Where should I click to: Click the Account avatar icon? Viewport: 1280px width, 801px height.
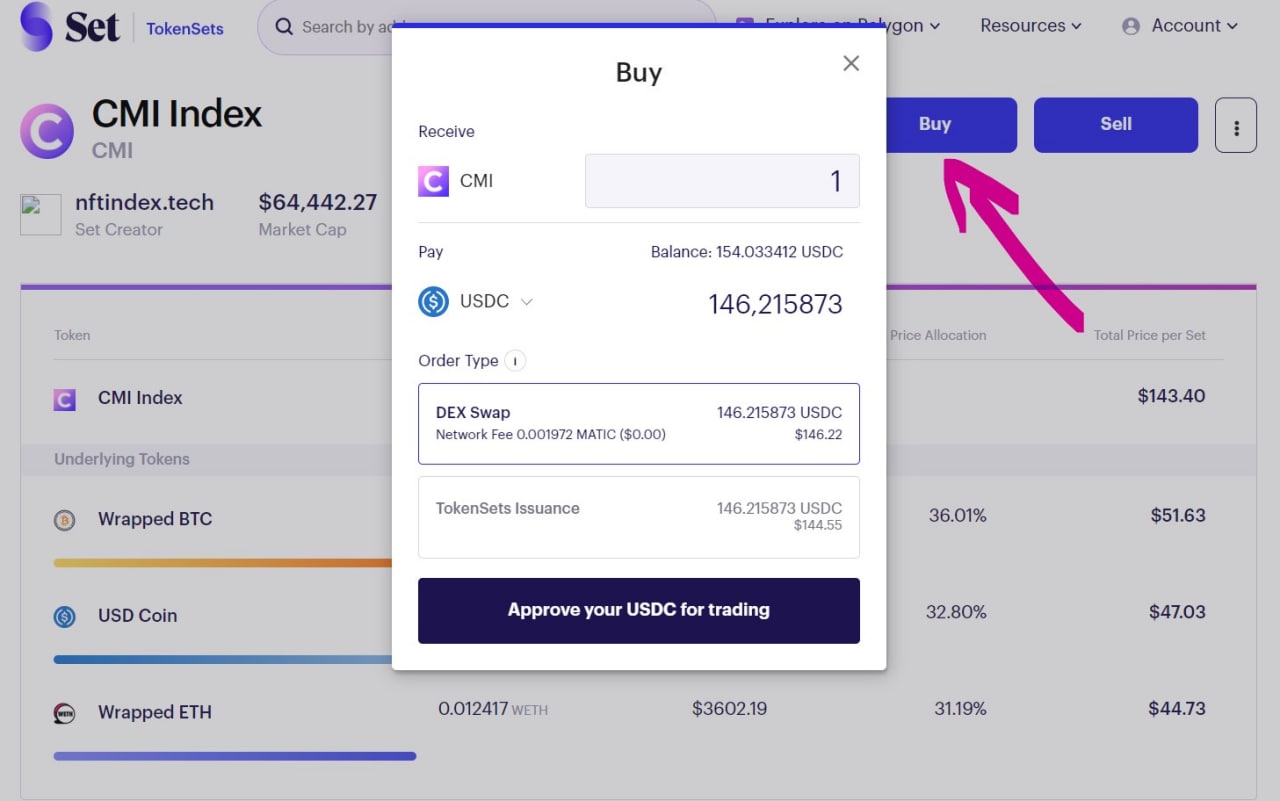pos(1131,27)
